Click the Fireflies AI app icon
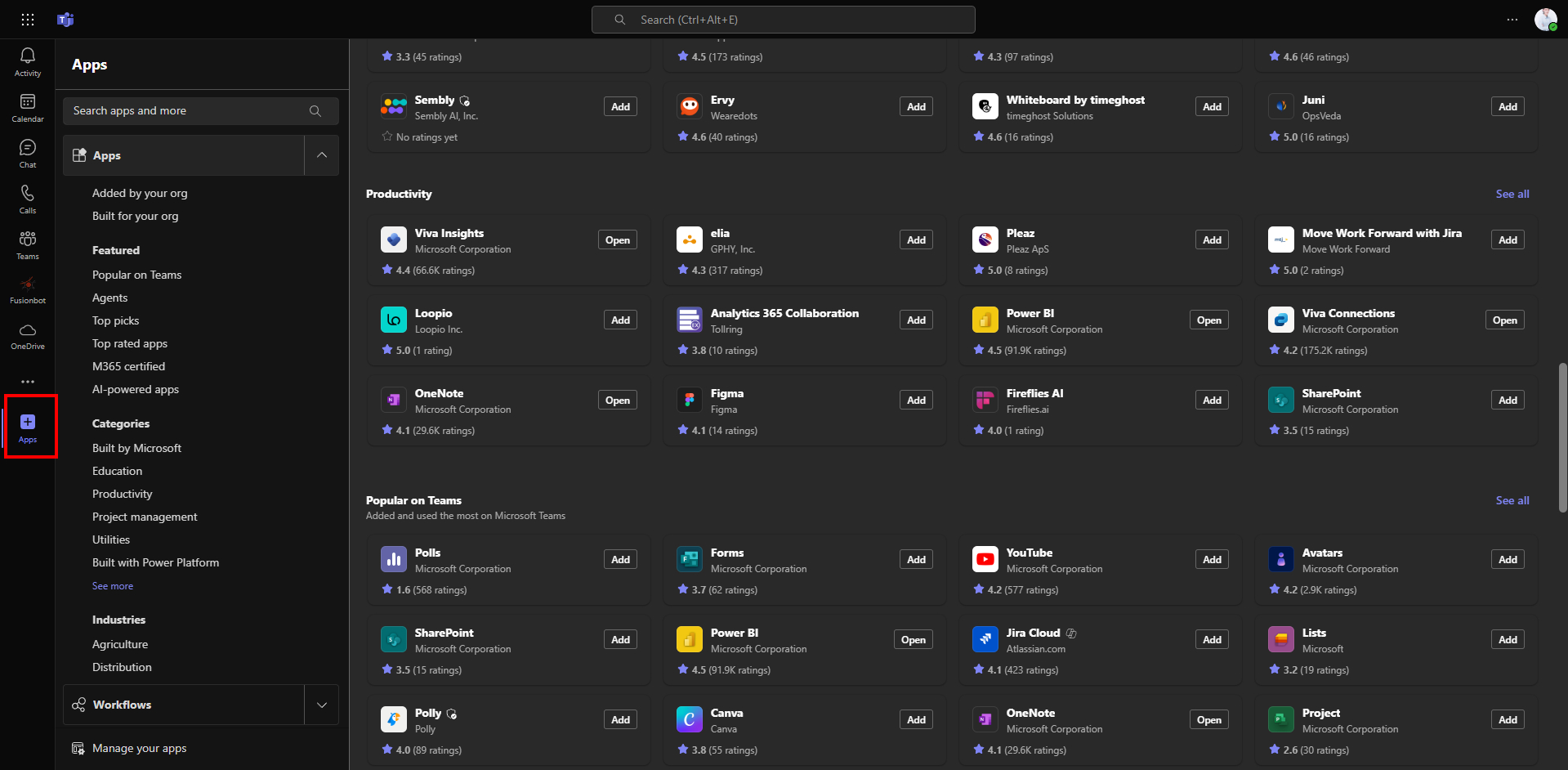 (x=985, y=400)
